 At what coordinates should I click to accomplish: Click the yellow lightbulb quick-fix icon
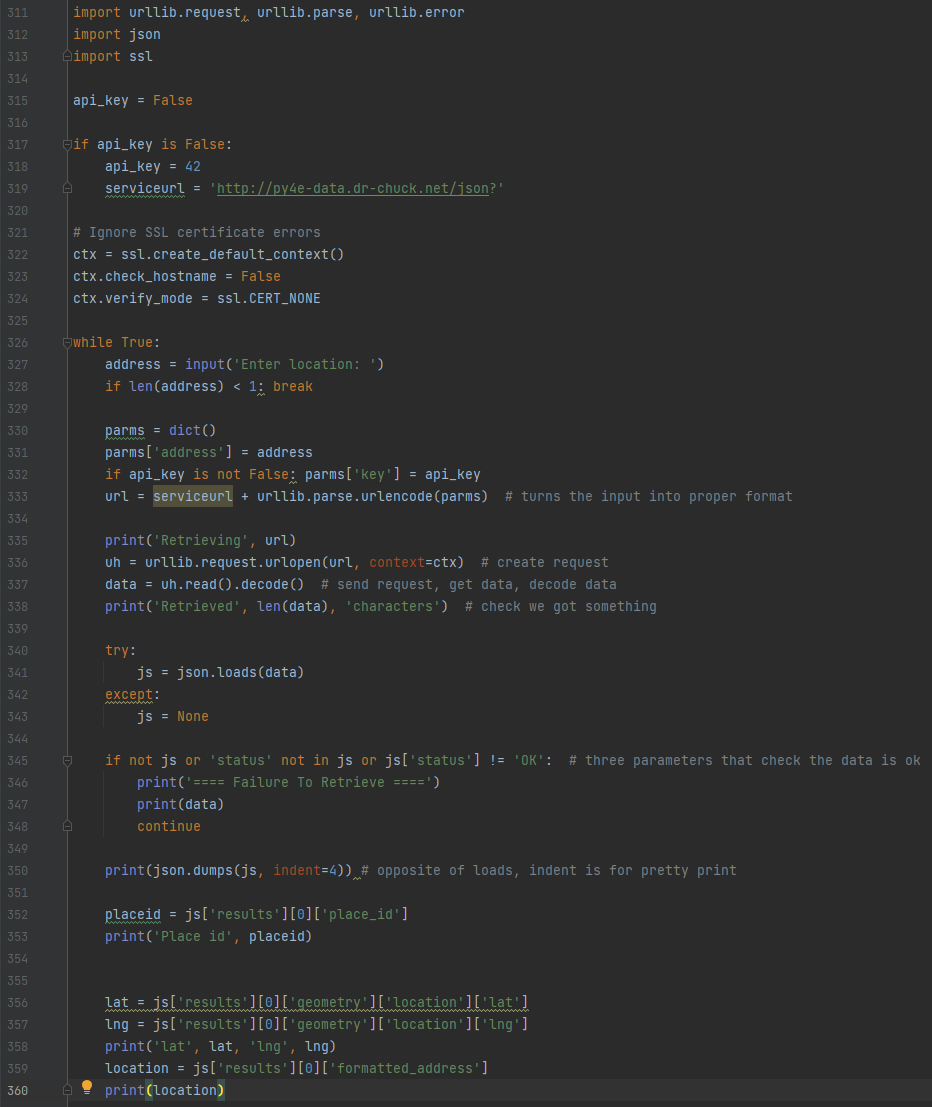87,1087
